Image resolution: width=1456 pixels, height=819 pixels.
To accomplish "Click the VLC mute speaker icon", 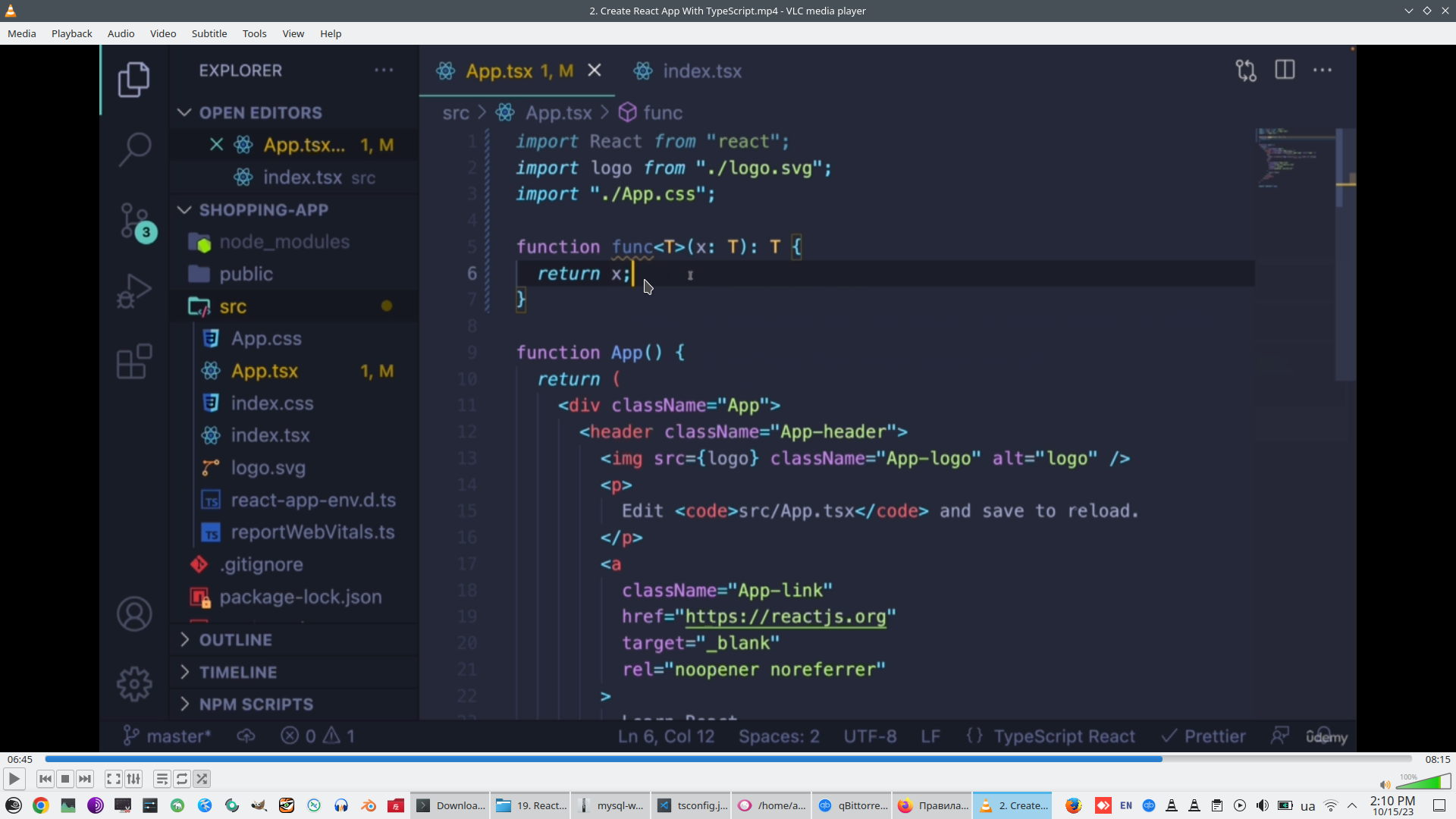I will click(x=1385, y=785).
